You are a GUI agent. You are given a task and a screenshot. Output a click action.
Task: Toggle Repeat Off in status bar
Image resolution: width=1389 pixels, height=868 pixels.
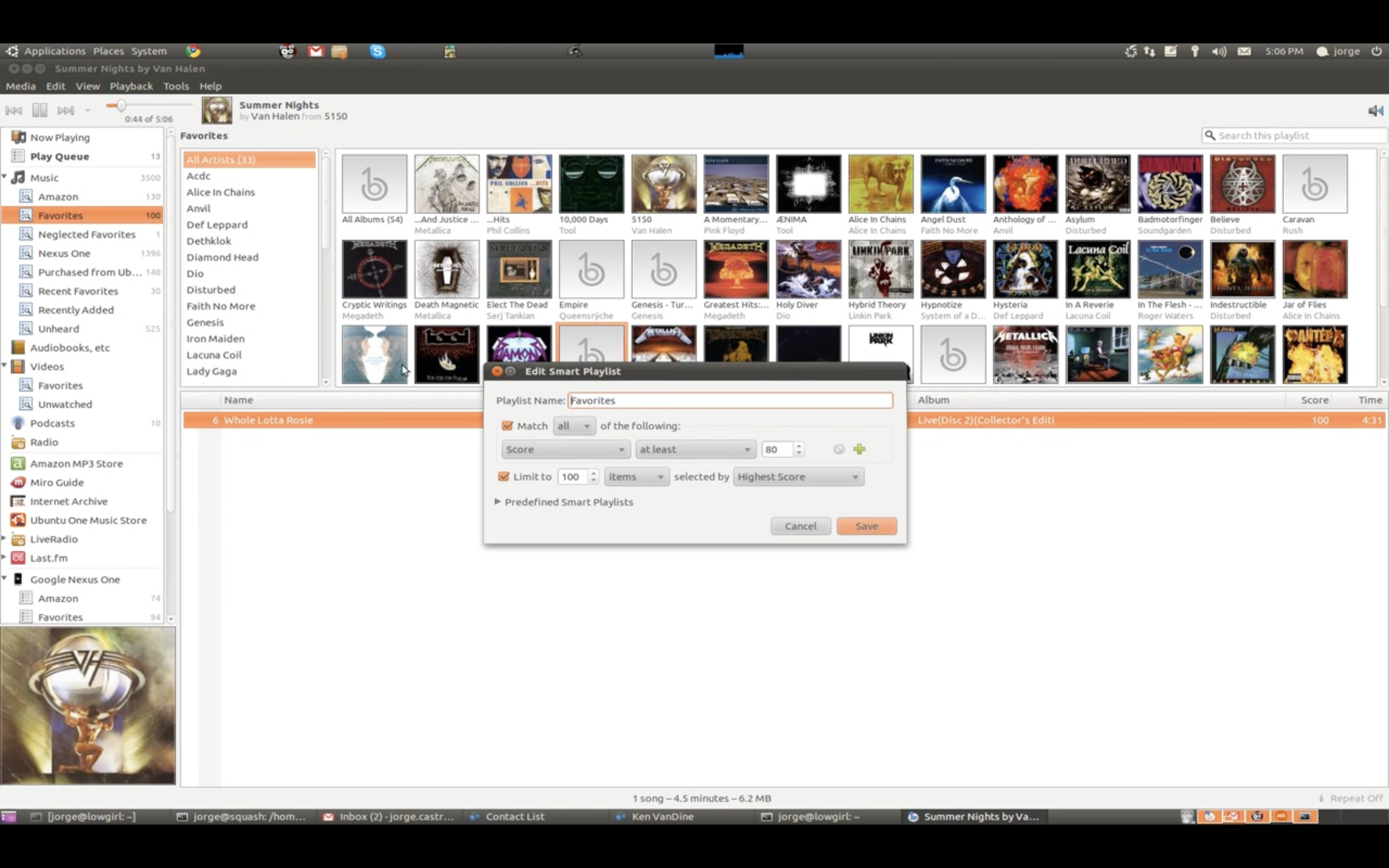(x=1350, y=798)
